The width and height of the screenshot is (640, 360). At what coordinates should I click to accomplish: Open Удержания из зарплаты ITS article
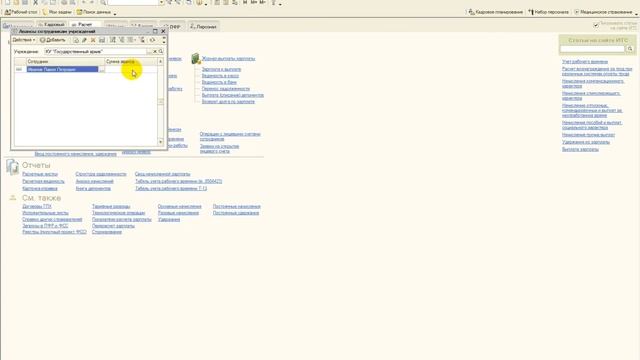586,142
